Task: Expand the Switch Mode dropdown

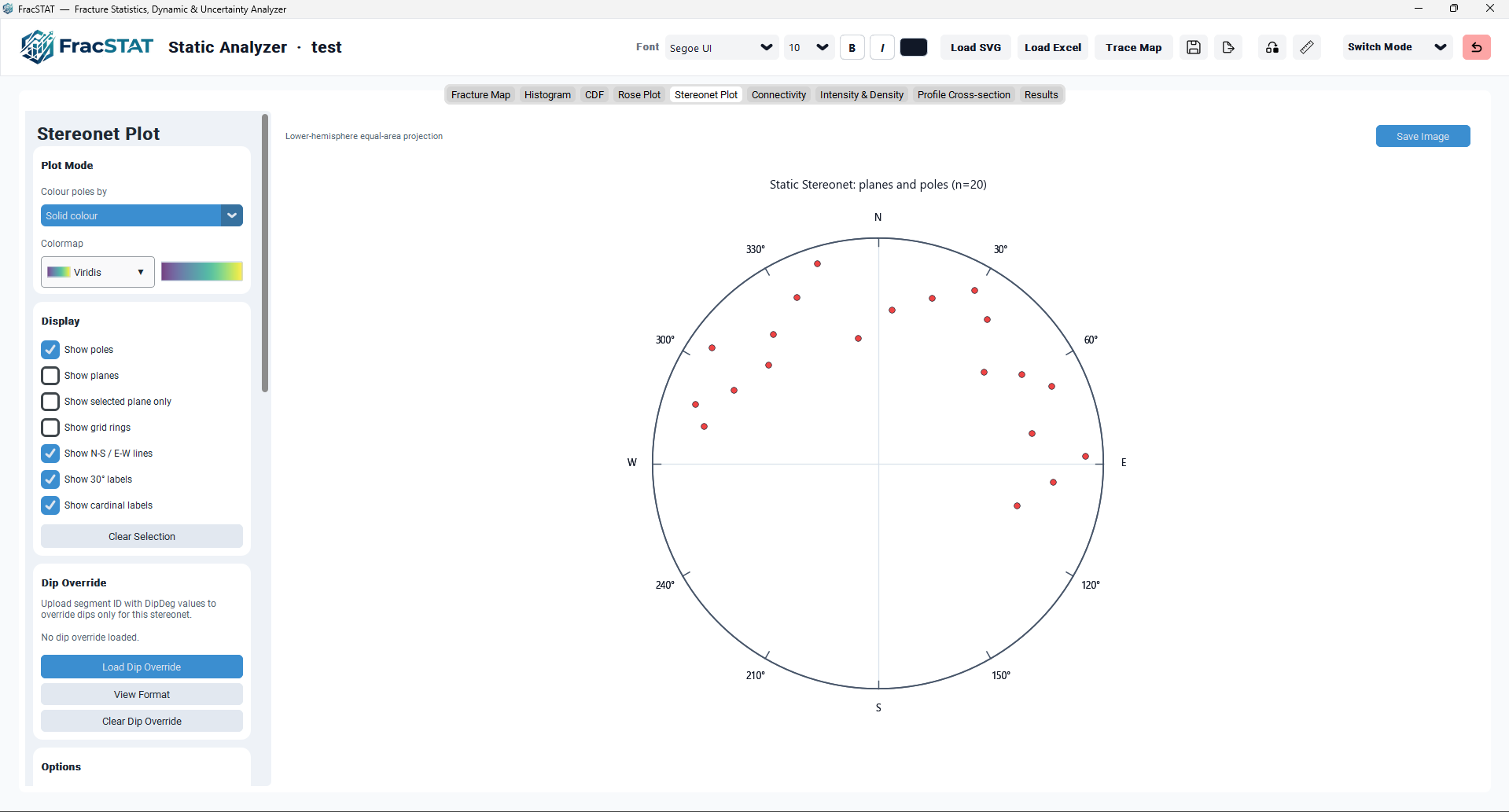Action: point(1397,47)
